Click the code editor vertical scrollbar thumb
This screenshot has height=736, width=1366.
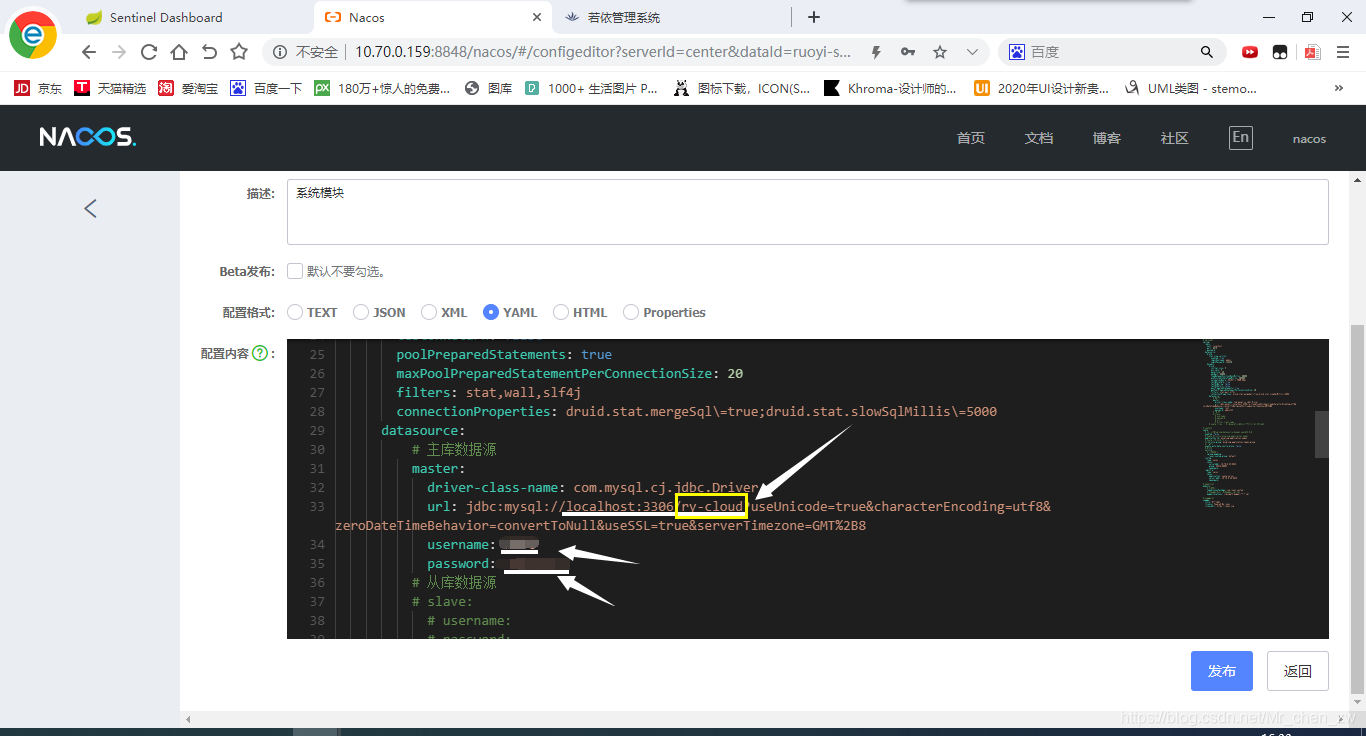1322,434
